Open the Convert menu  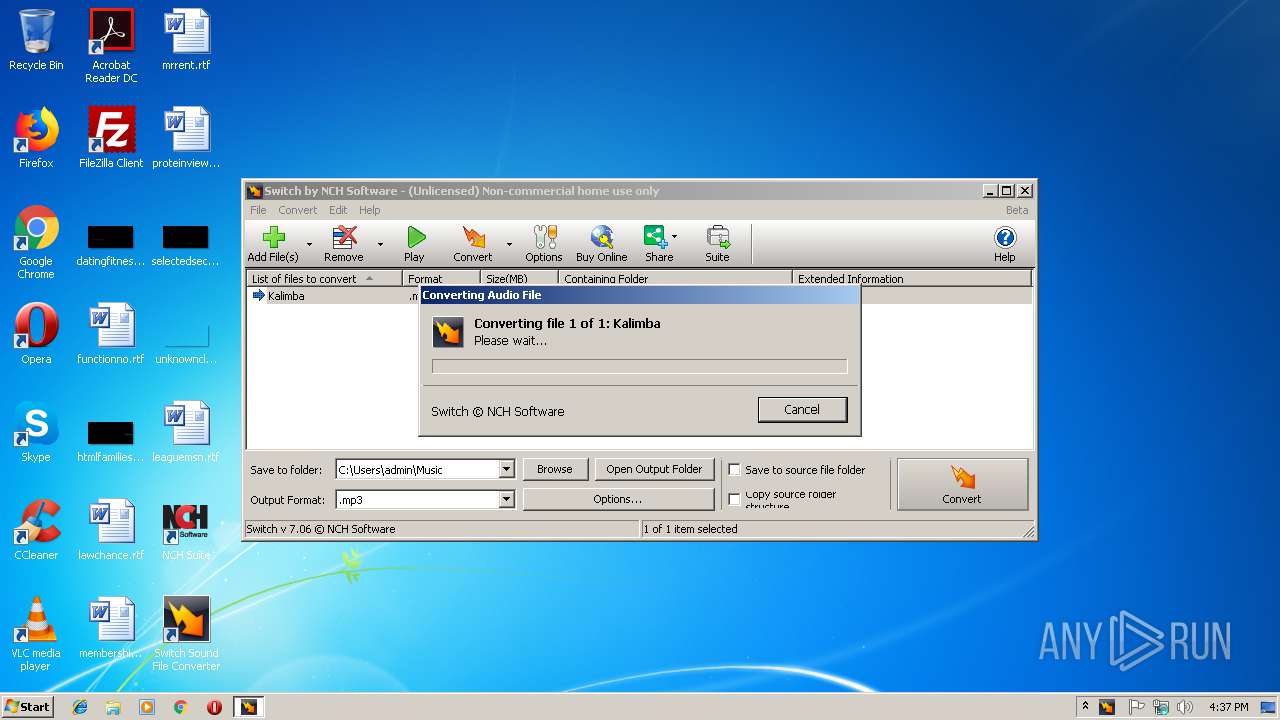point(298,210)
